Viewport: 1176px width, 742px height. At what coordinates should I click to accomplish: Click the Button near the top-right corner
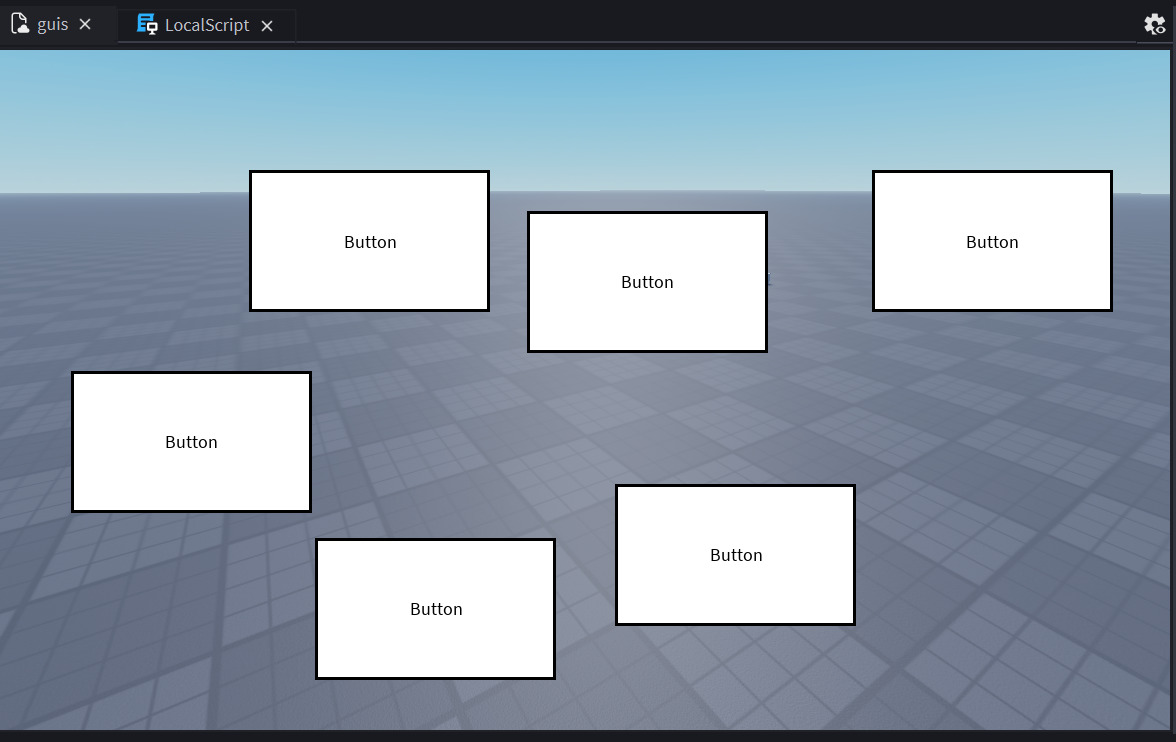point(992,241)
